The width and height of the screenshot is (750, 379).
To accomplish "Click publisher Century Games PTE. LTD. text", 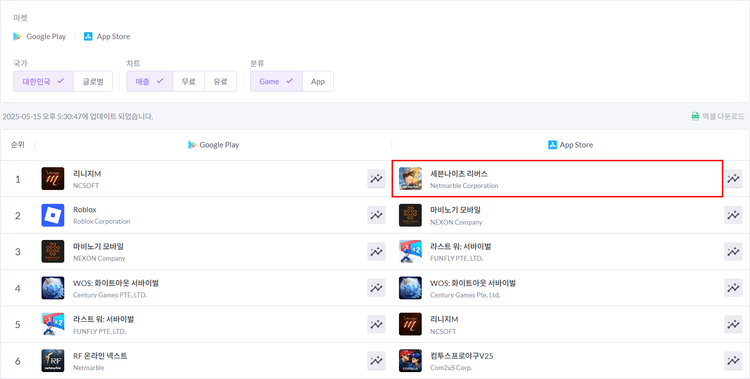I will point(110,295).
